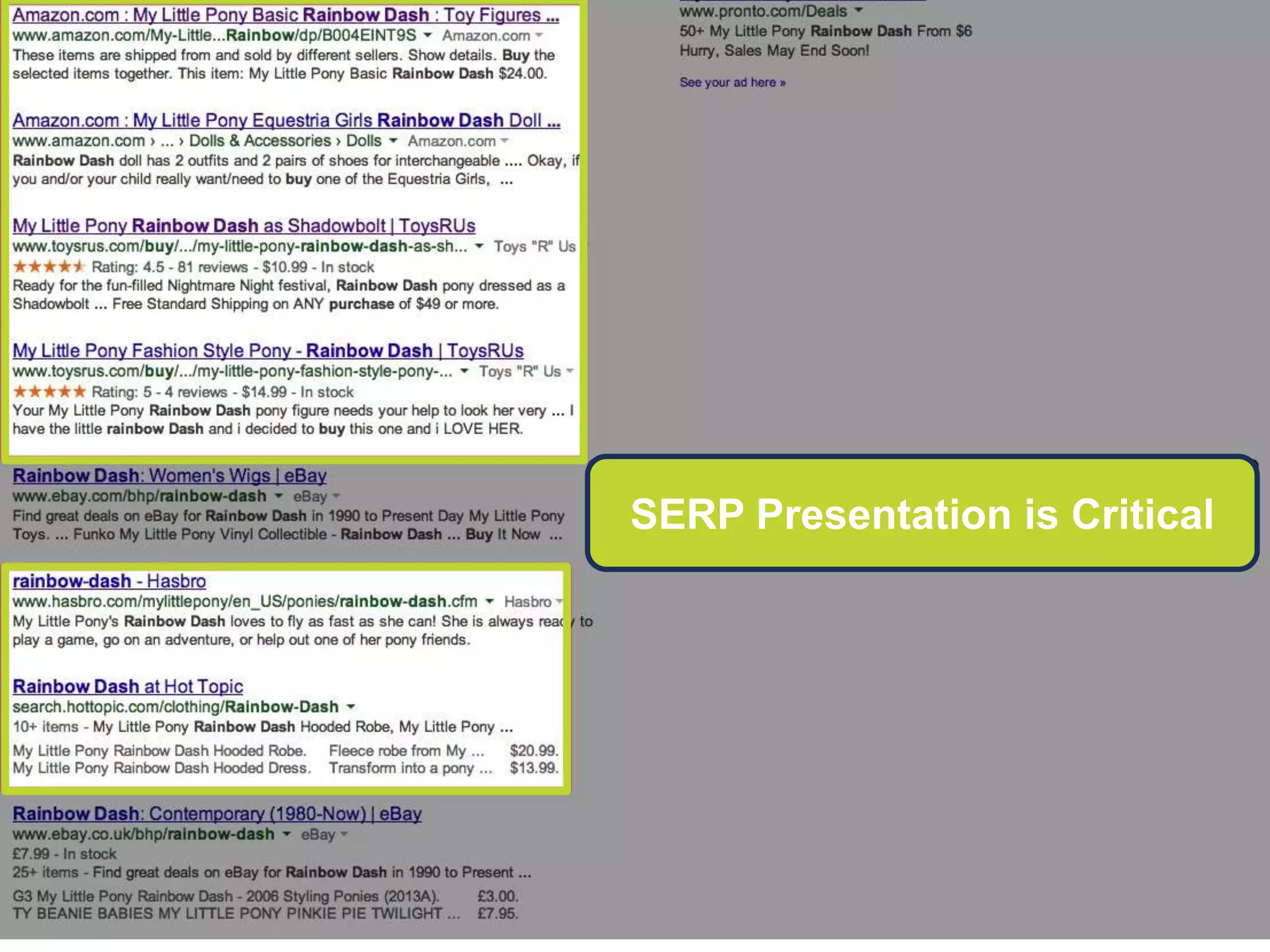
Task: Open Amazon Equestria Girls Rainbow Dash Doll result
Action: click(286, 120)
